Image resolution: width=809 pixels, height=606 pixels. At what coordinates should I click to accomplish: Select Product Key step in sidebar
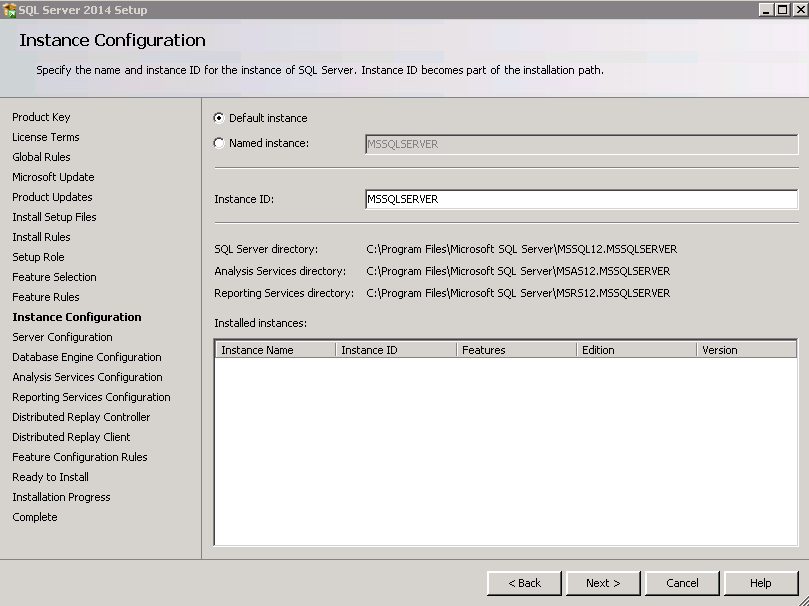tap(41, 117)
